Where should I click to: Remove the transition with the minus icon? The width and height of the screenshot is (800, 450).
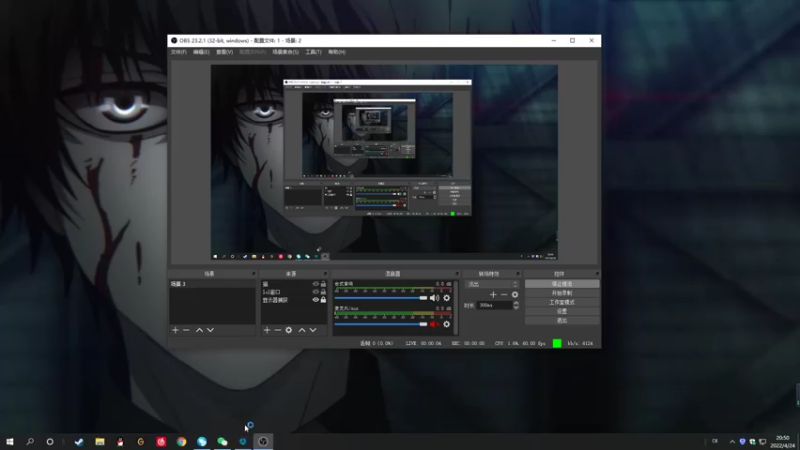[504, 294]
